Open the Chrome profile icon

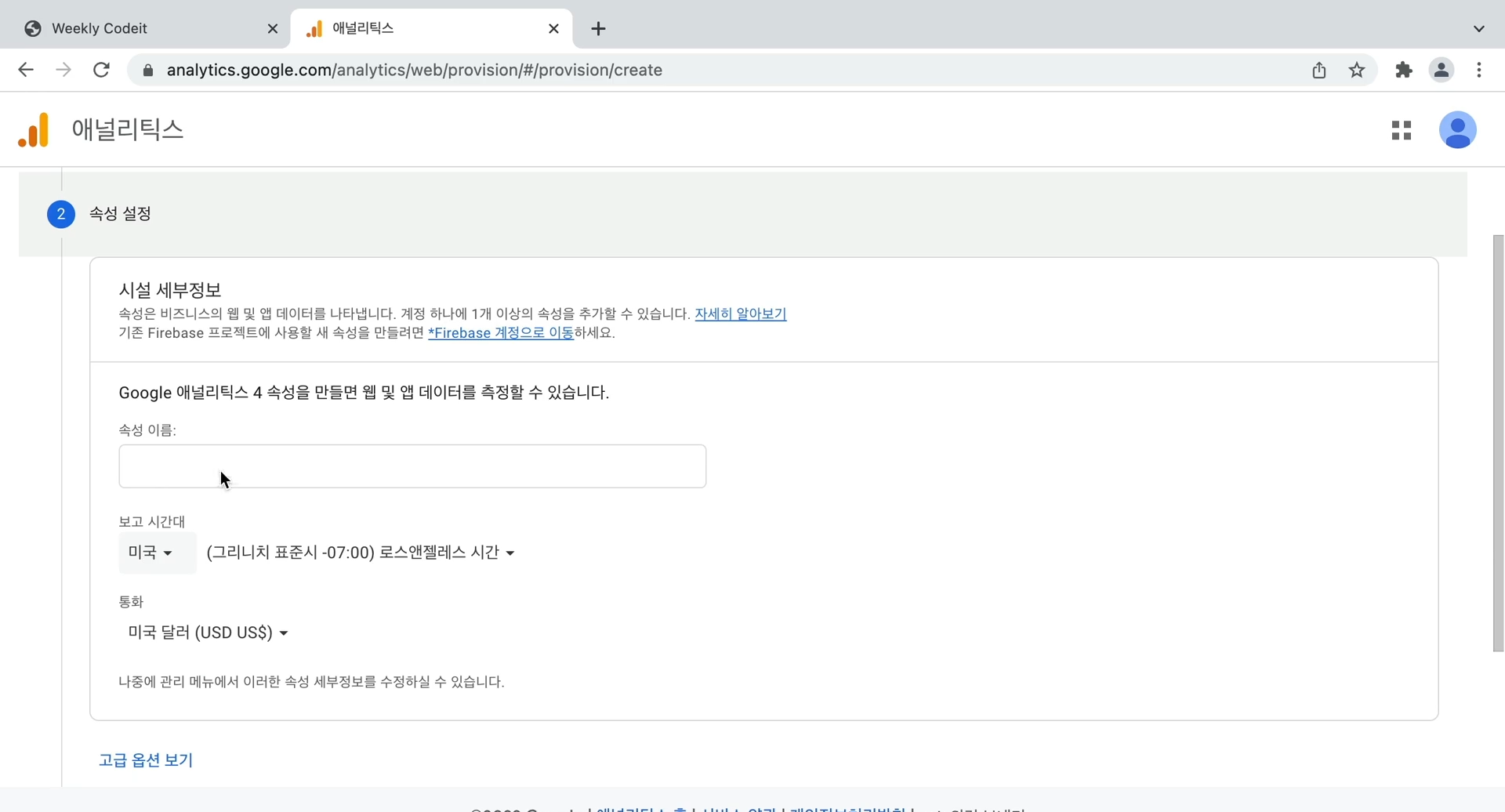[1442, 71]
